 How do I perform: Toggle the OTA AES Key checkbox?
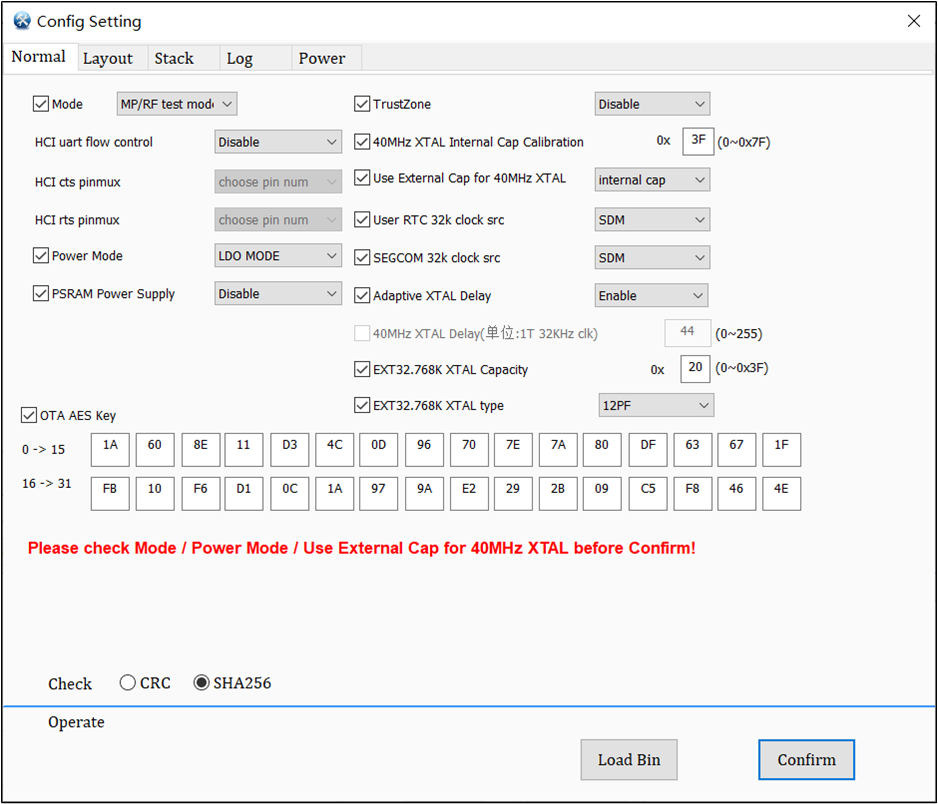[29, 415]
